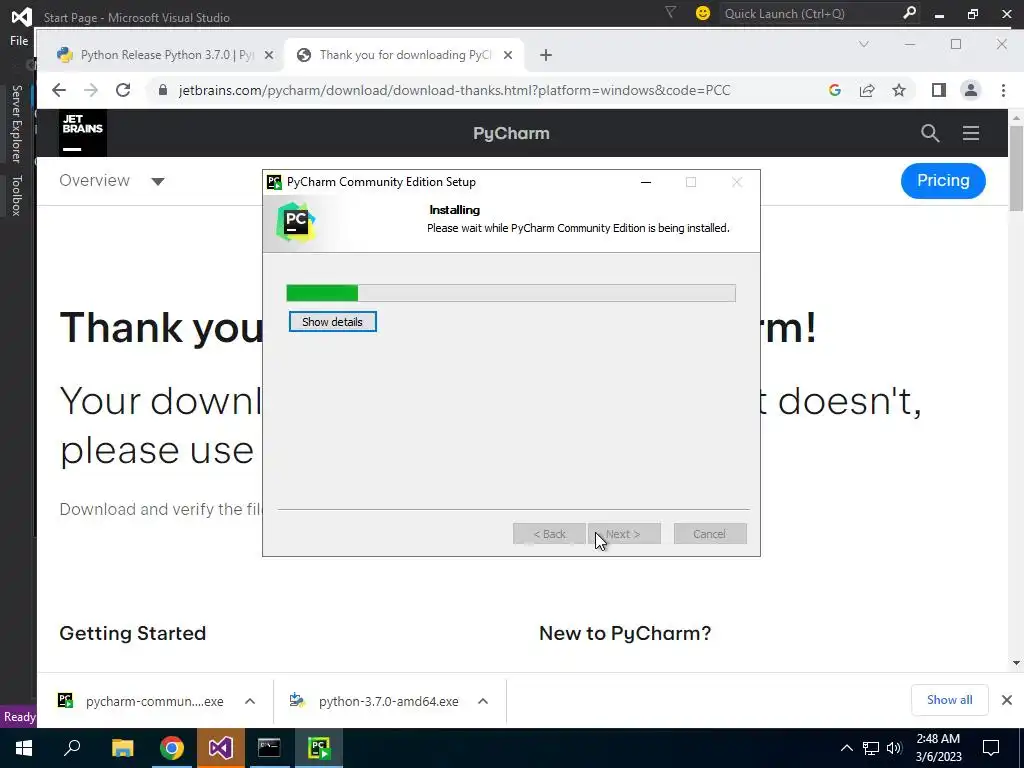Switch to Visual Studio on the taskbar
Viewport: 1024px width, 768px height.
[x=221, y=748]
